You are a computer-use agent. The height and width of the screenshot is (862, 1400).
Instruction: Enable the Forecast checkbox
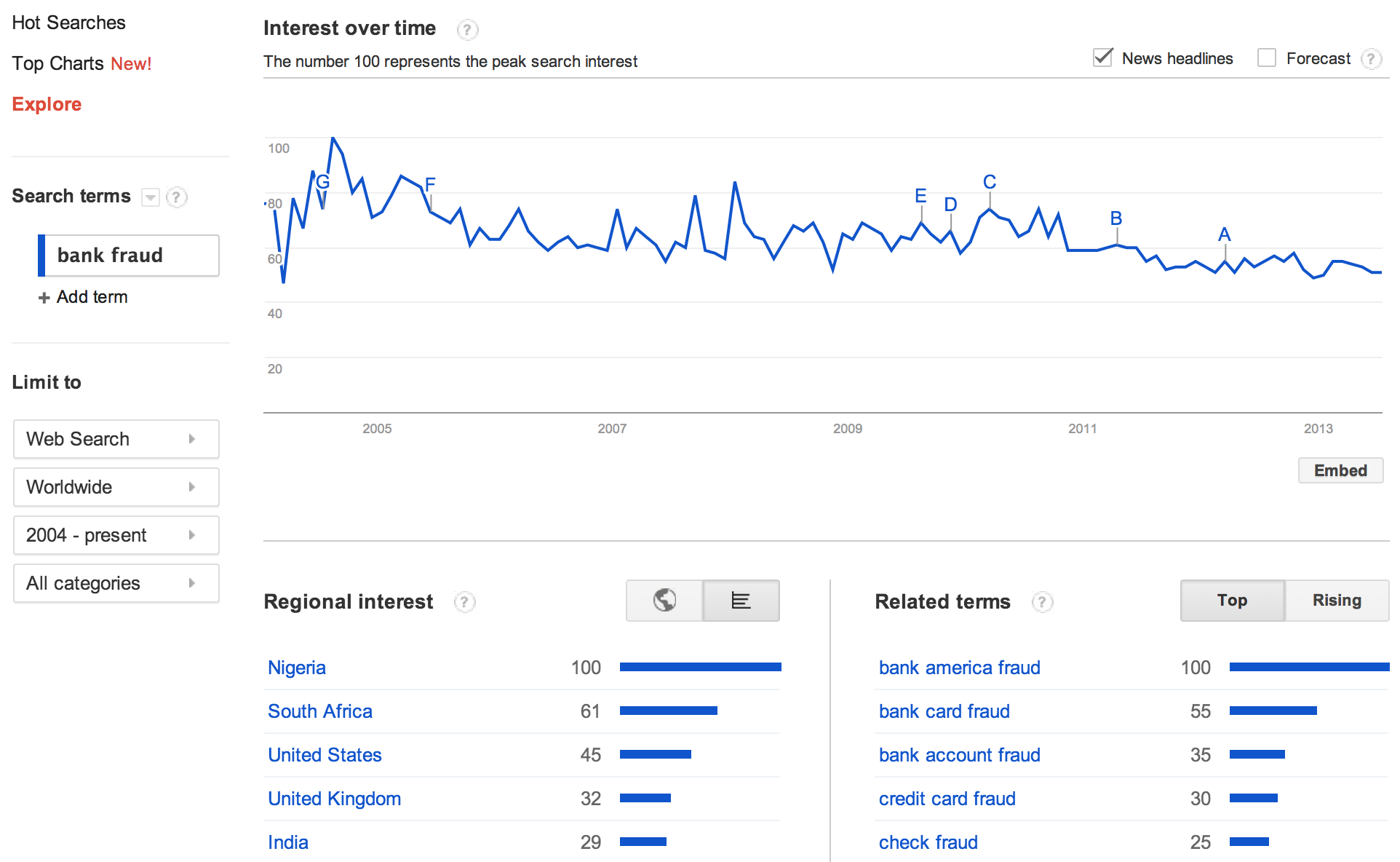[1267, 58]
